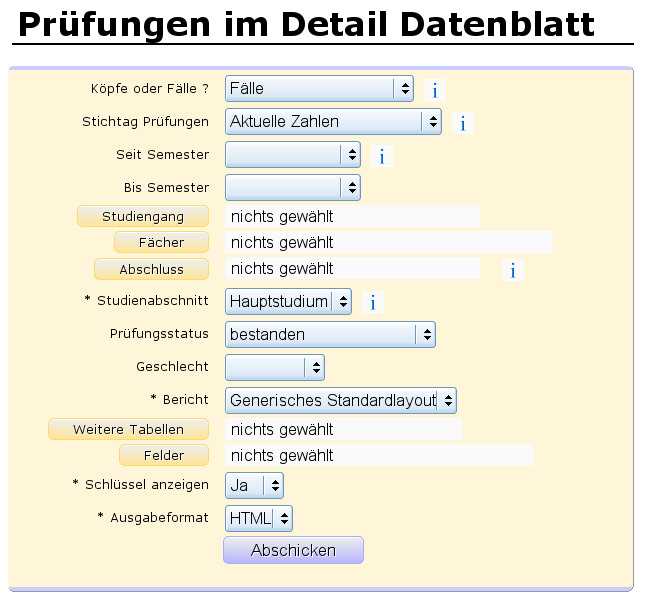Click the Studienabschnitt label
This screenshot has height=606, width=647.
pyautogui.click(x=146, y=300)
